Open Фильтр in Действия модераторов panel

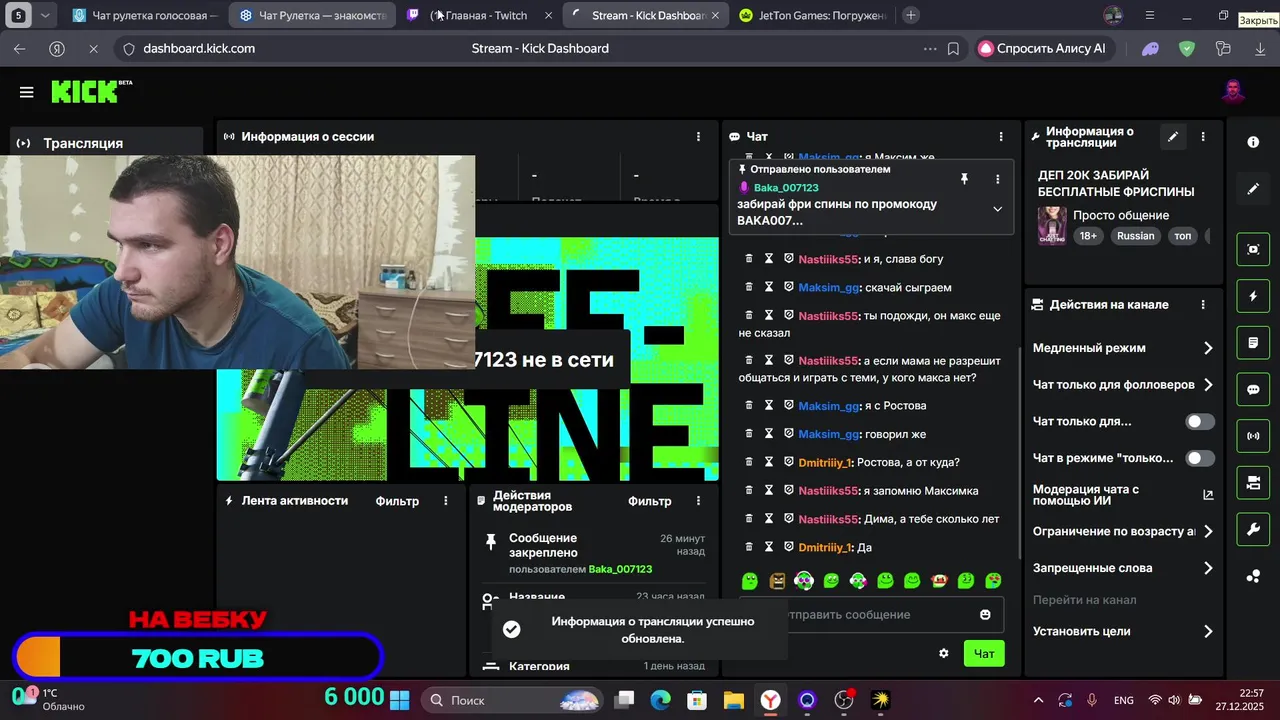(x=650, y=501)
